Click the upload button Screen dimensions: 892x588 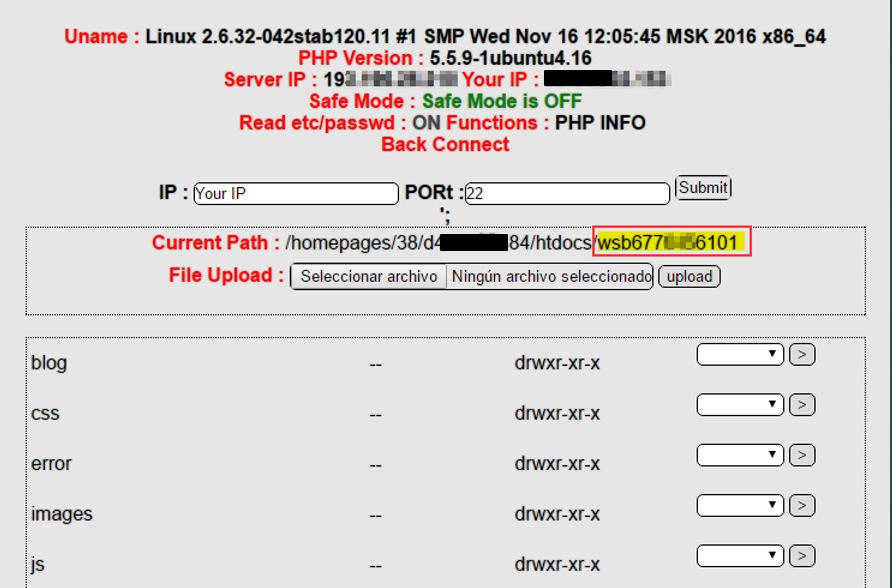[x=689, y=276]
